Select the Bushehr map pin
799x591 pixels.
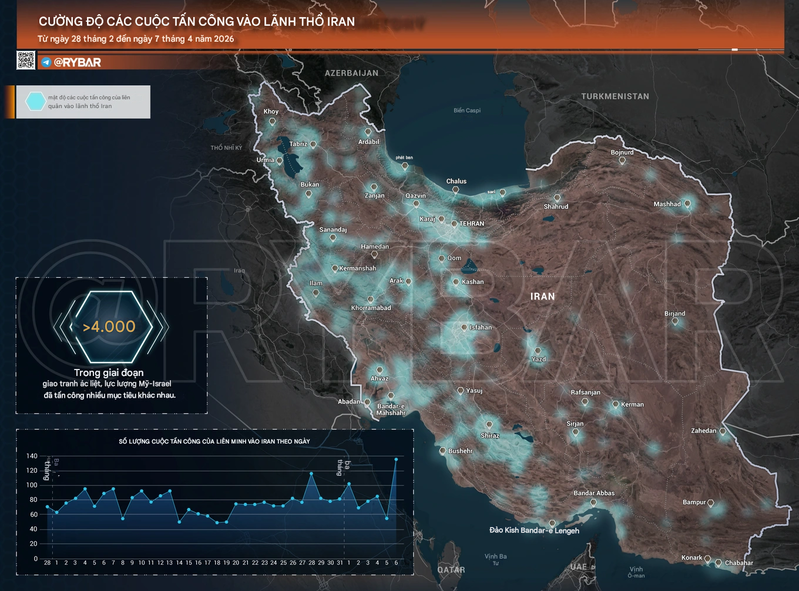[443, 451]
